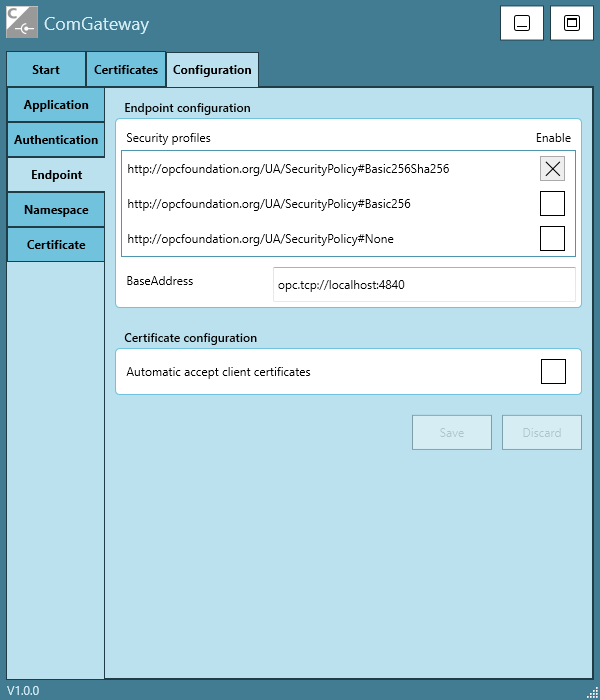Open the Application settings section
Viewport: 600px width, 700px height.
click(56, 105)
